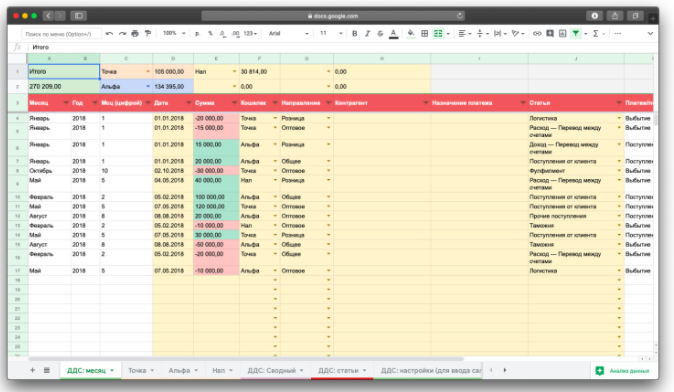Open the font size 11 dropdown
The height and width of the screenshot is (392, 674).
(331, 34)
